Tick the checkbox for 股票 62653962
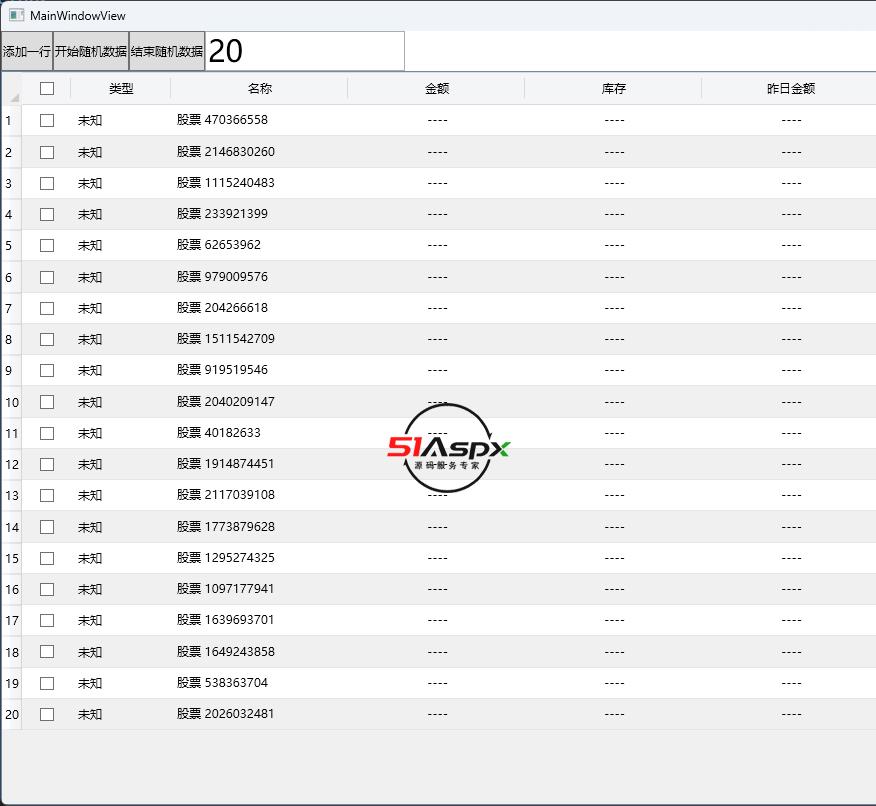This screenshot has height=806, width=876. tap(47, 245)
